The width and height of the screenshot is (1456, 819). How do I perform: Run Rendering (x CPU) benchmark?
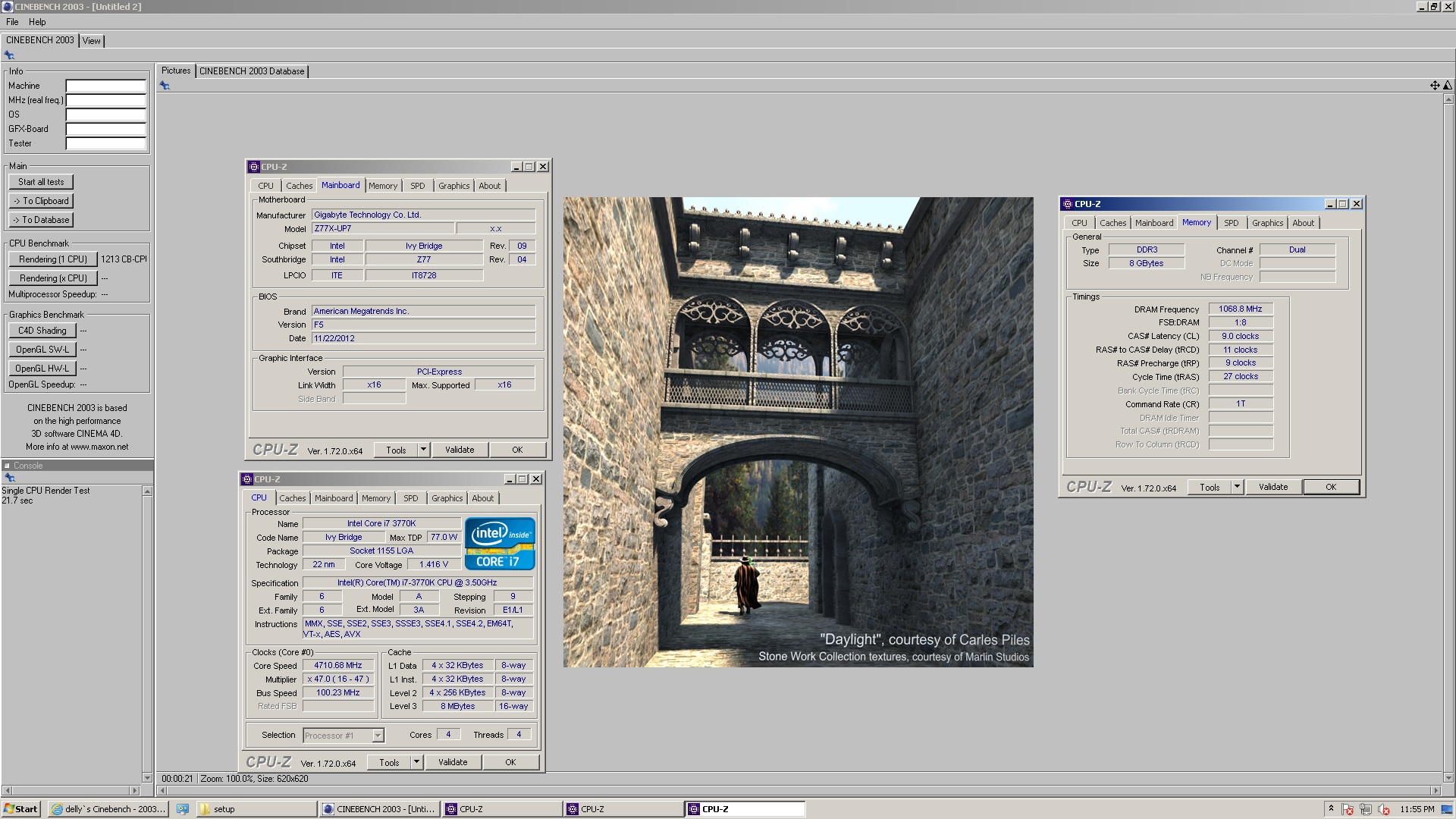coord(53,278)
